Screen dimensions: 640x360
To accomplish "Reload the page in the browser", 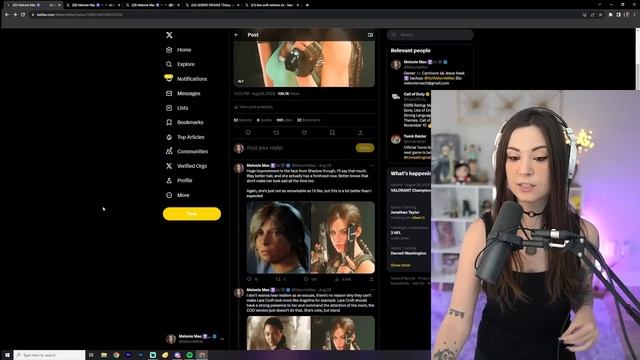I will point(23,15).
